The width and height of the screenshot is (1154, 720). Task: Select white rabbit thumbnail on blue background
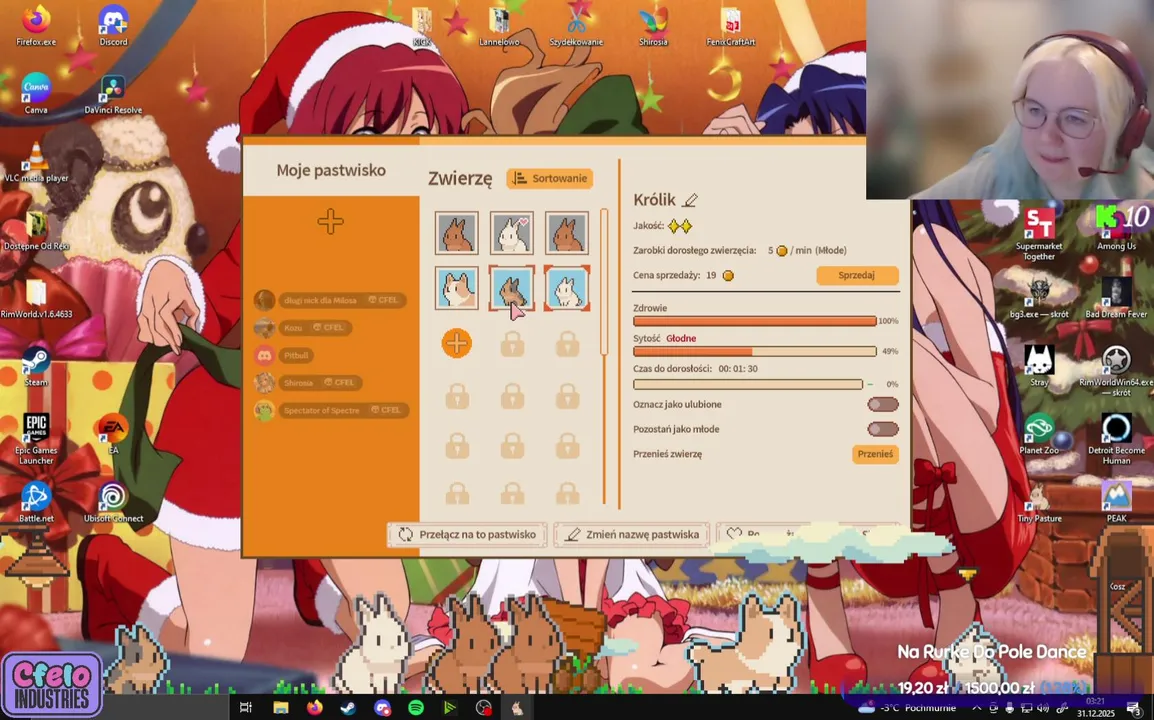click(567, 288)
